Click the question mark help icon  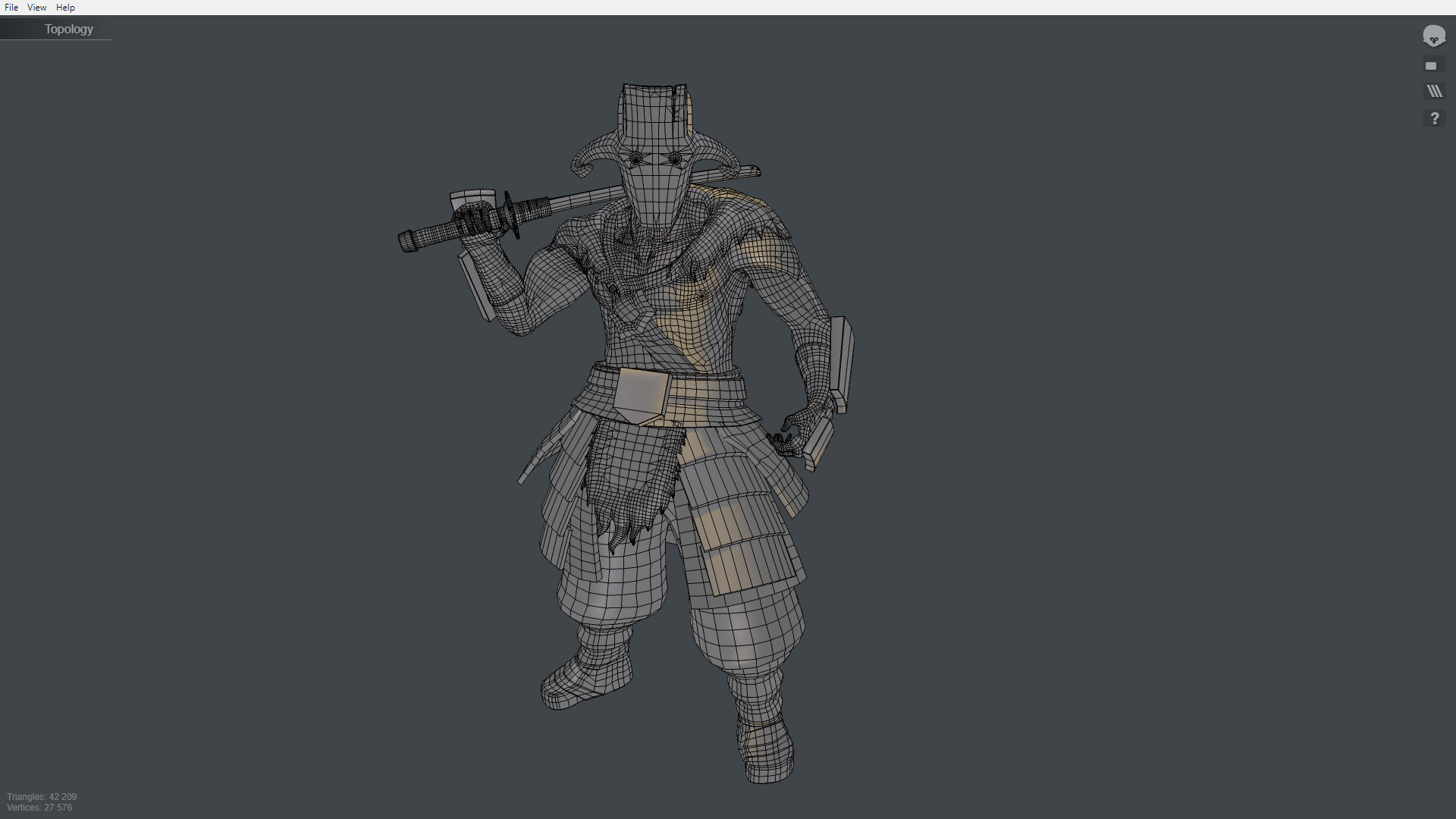(x=1434, y=118)
